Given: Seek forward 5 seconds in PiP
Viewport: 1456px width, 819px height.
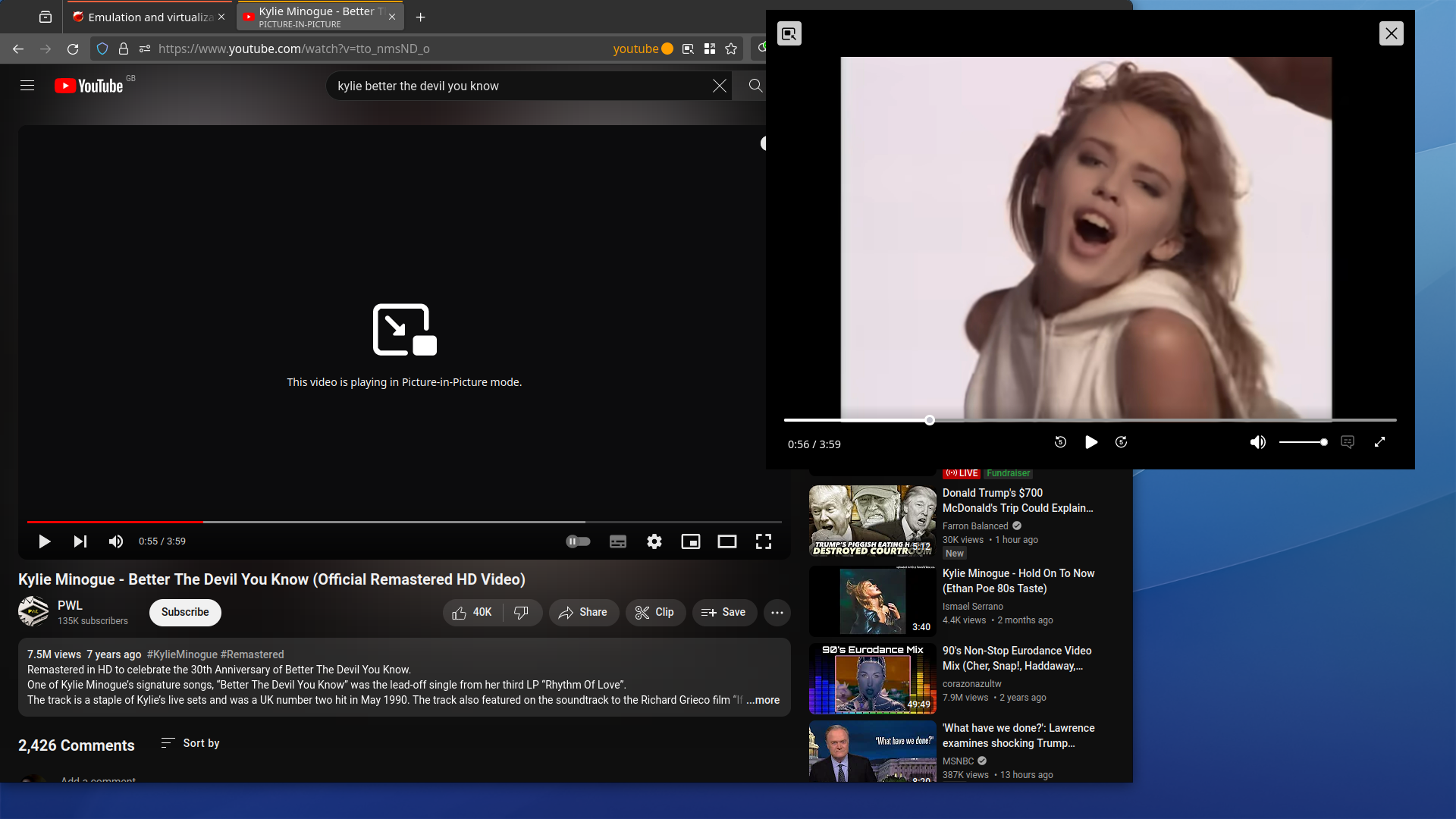Looking at the screenshot, I should (x=1121, y=442).
